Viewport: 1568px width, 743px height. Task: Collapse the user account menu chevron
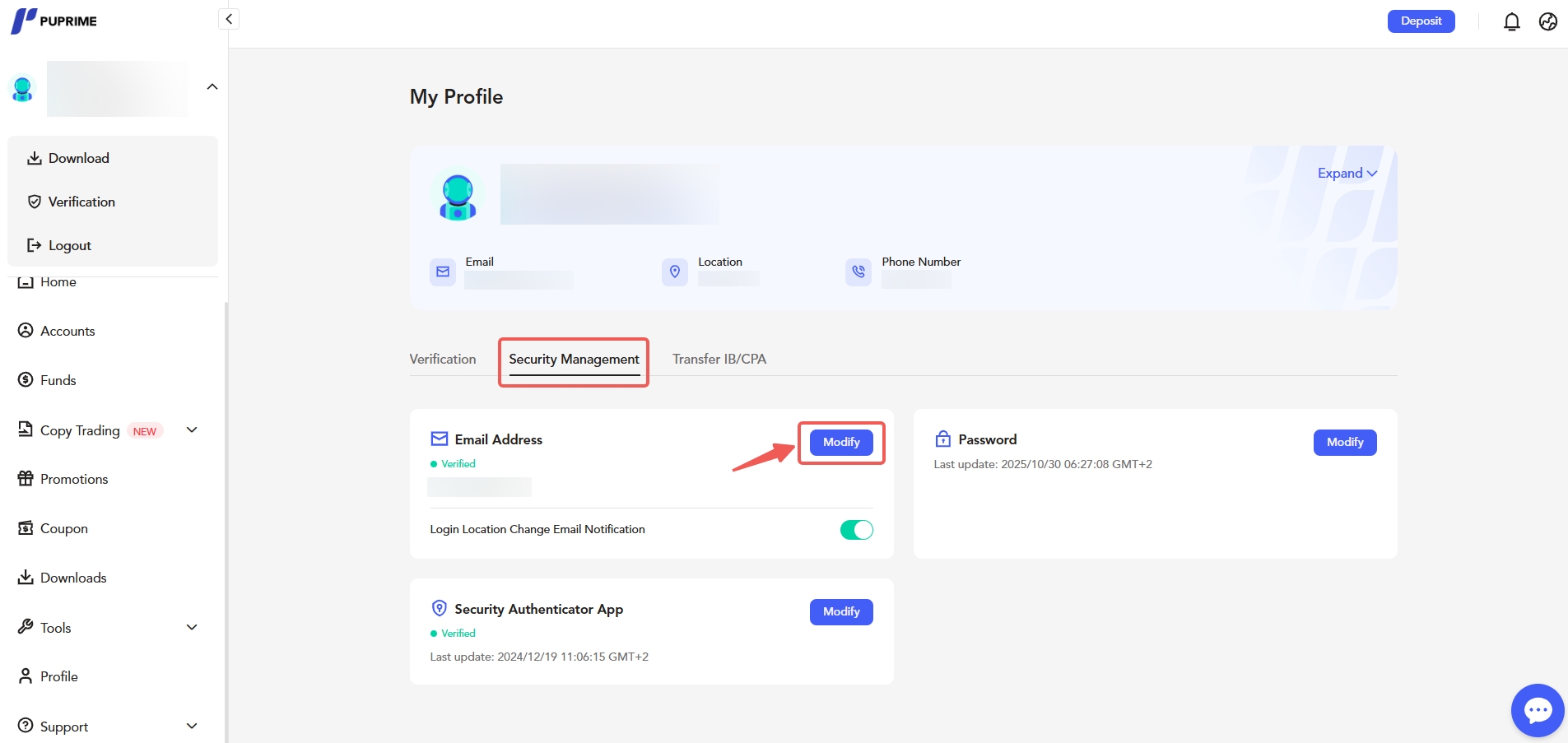[x=212, y=87]
